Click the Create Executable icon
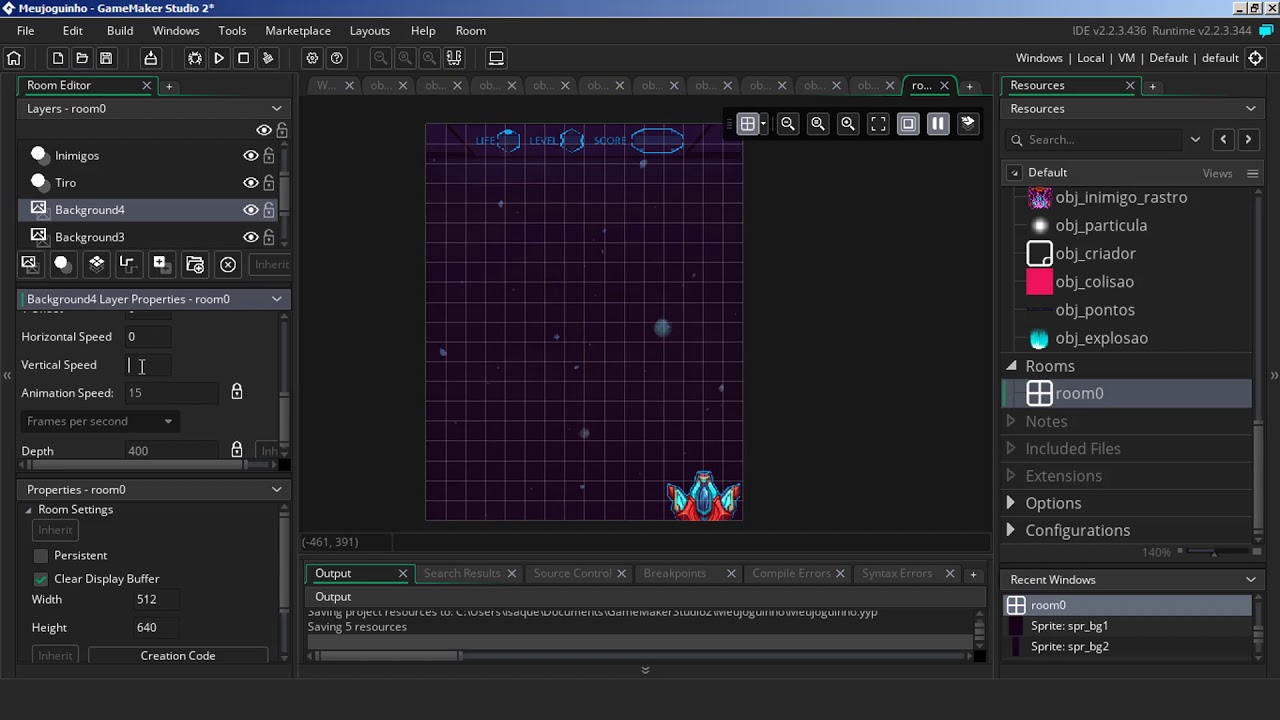The height and width of the screenshot is (720, 1280). tap(150, 58)
